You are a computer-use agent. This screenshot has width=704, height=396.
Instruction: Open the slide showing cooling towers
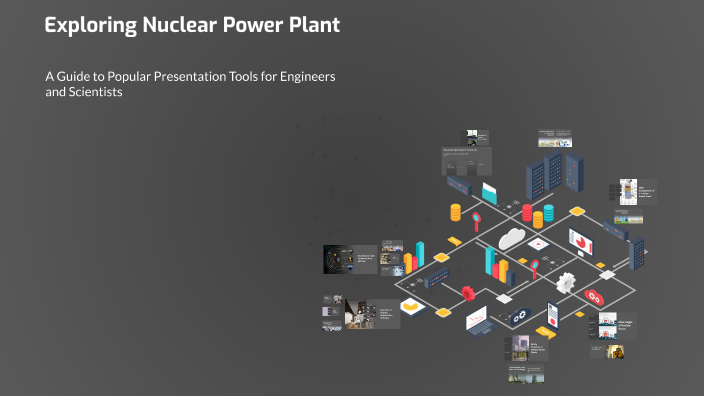click(526, 374)
